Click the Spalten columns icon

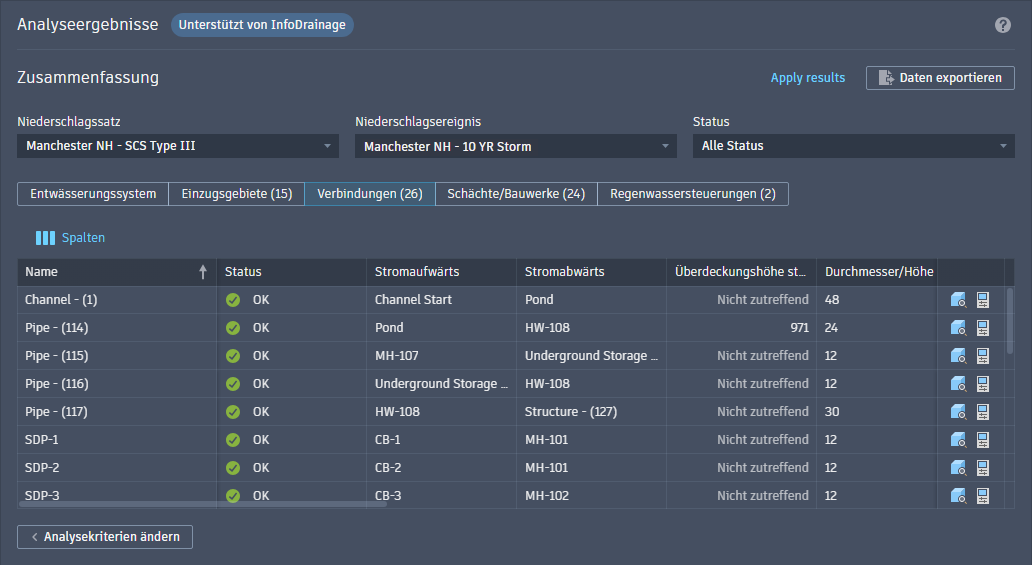[x=45, y=238]
